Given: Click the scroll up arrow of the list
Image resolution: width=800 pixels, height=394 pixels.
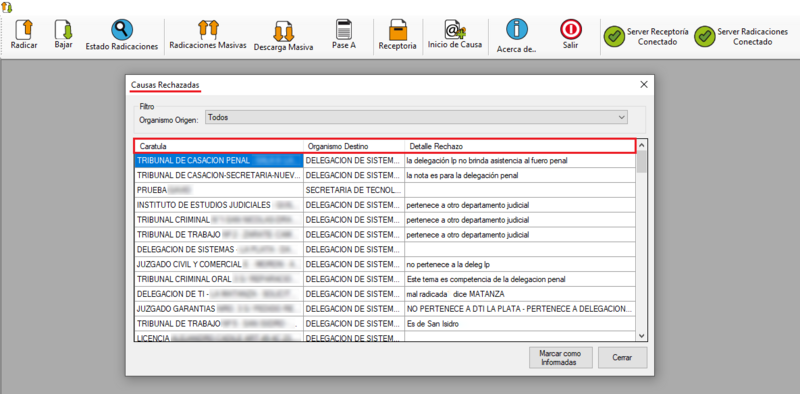Looking at the screenshot, I should [642, 144].
